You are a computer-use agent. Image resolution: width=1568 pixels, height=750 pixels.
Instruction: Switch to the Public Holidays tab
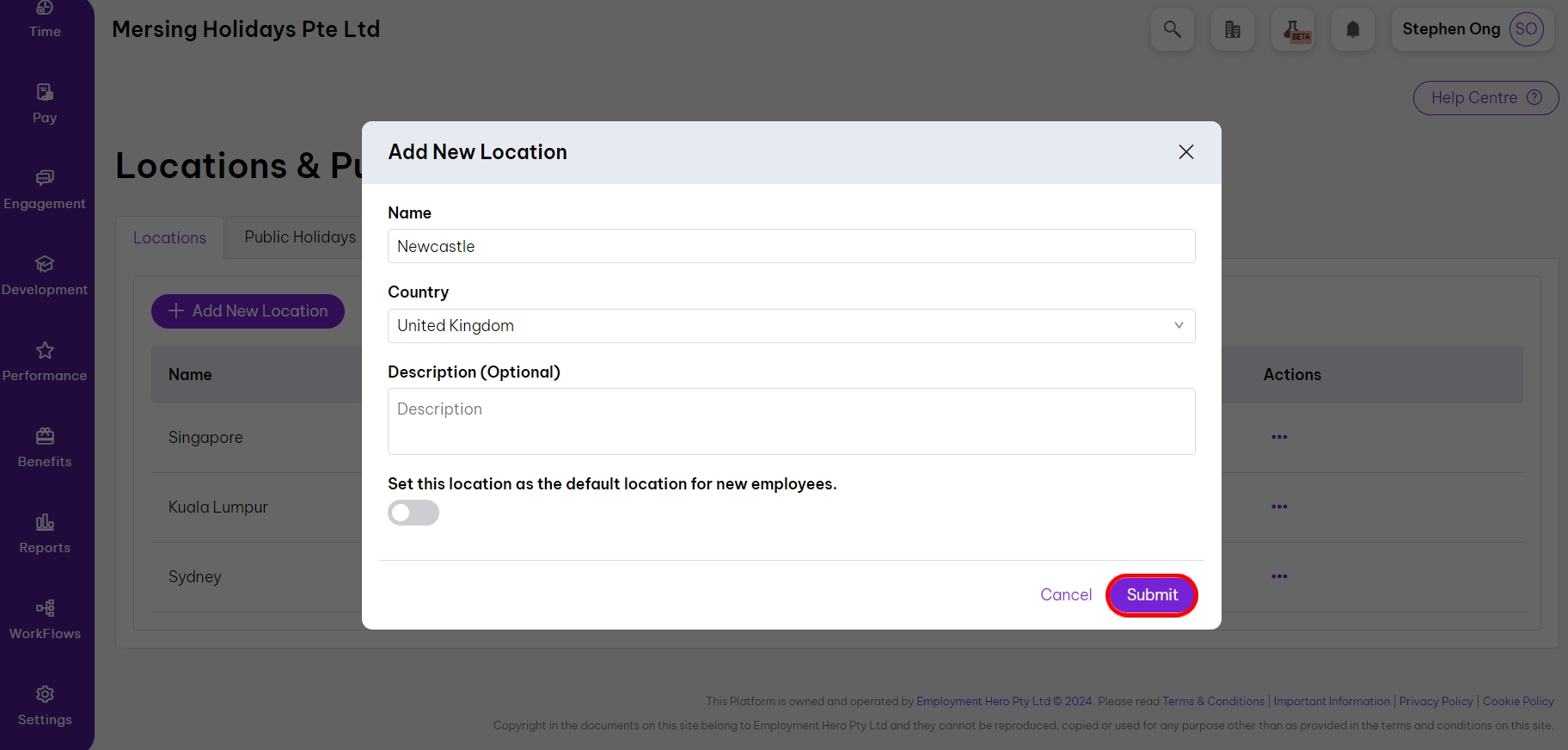point(300,237)
